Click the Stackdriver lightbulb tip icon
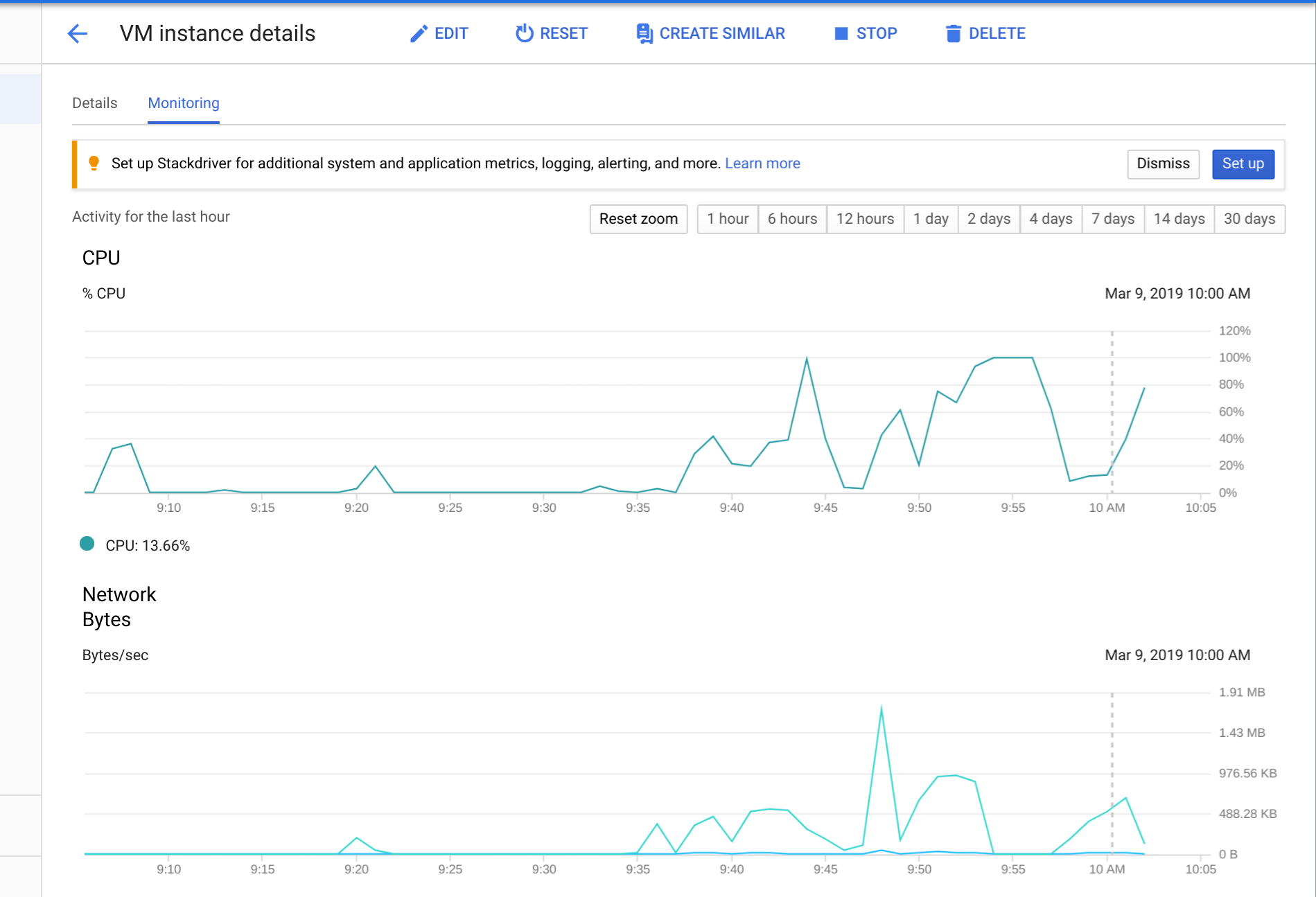Image resolution: width=1316 pixels, height=897 pixels. pos(94,163)
